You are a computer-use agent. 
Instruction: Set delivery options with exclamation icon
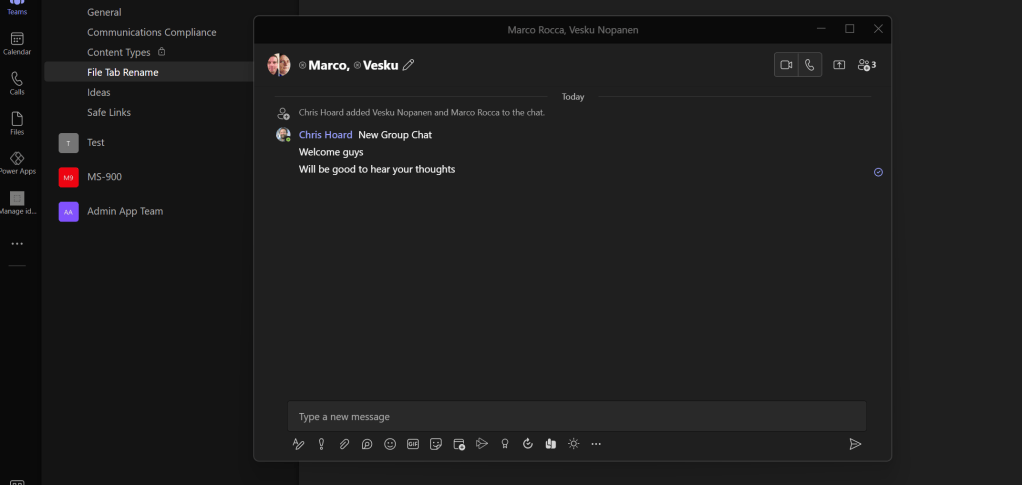click(321, 444)
